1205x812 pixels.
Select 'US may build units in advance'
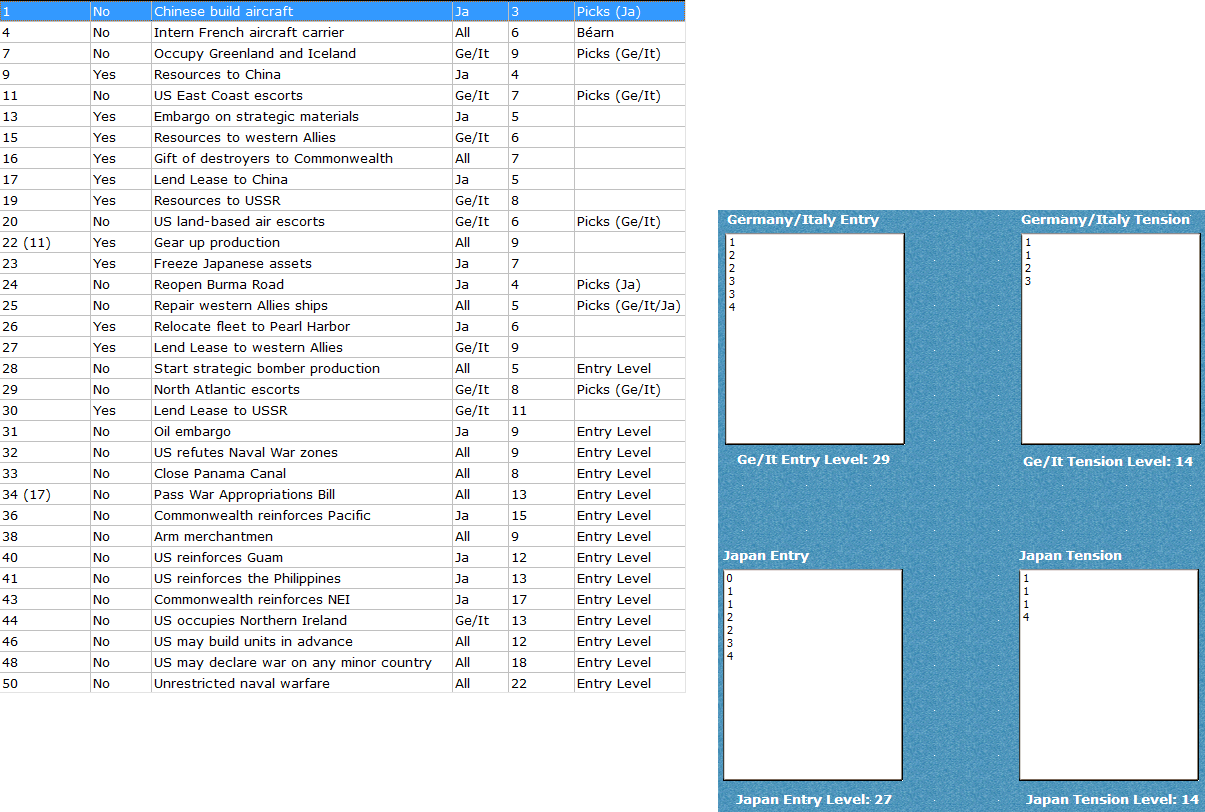(x=343, y=641)
